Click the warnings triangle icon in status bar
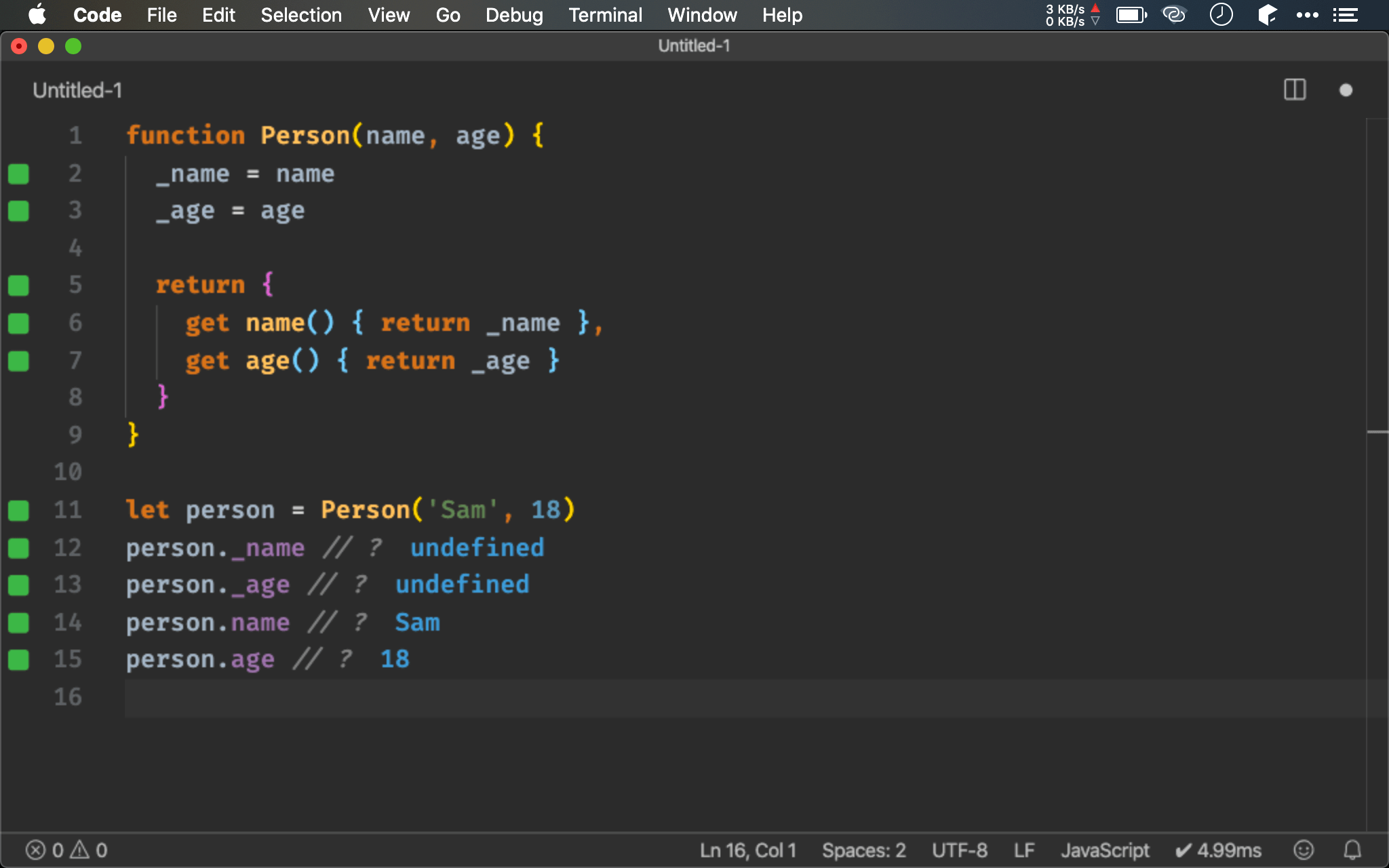This screenshot has height=868, width=1389. (x=80, y=850)
